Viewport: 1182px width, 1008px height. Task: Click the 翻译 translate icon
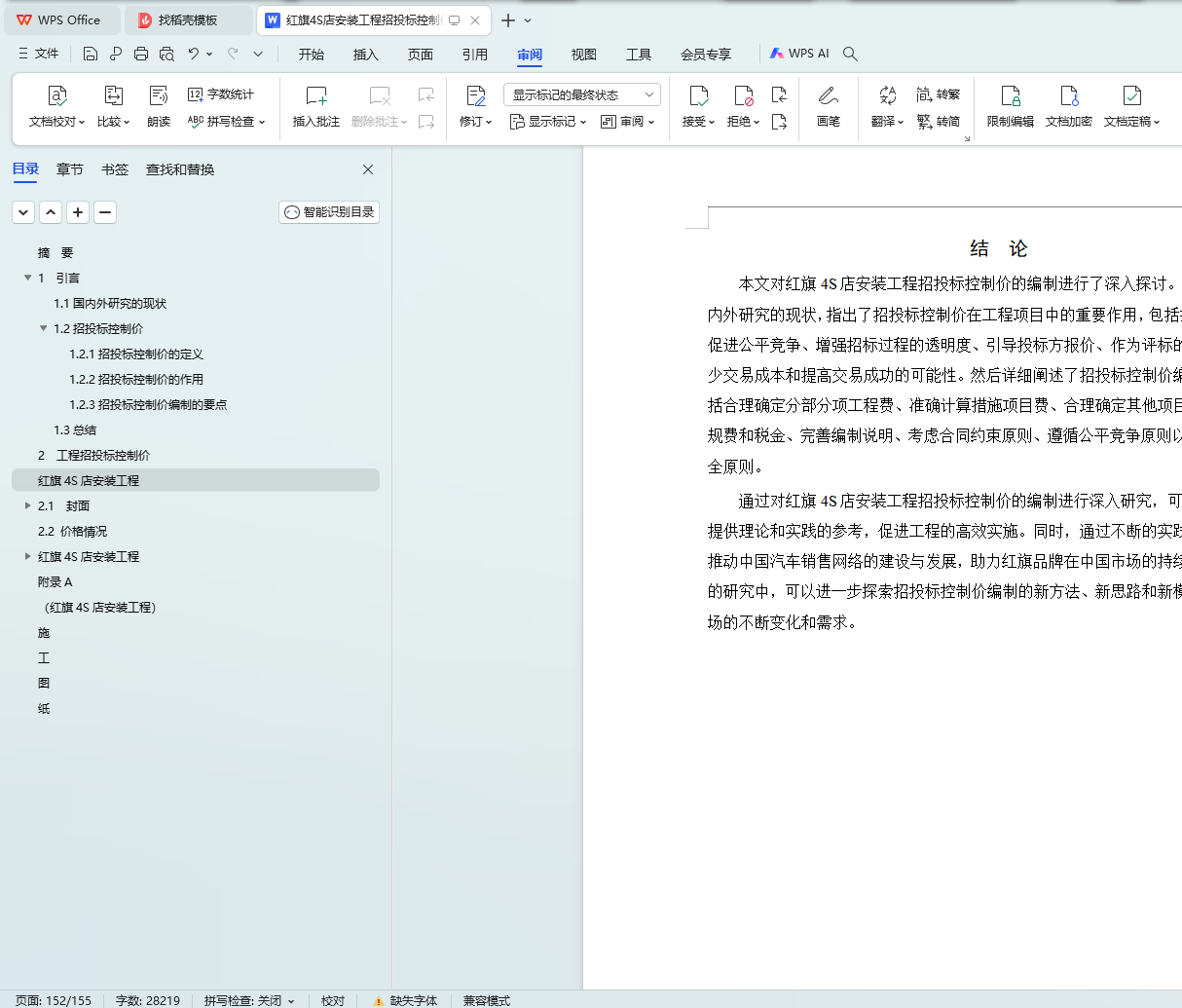pos(887,95)
